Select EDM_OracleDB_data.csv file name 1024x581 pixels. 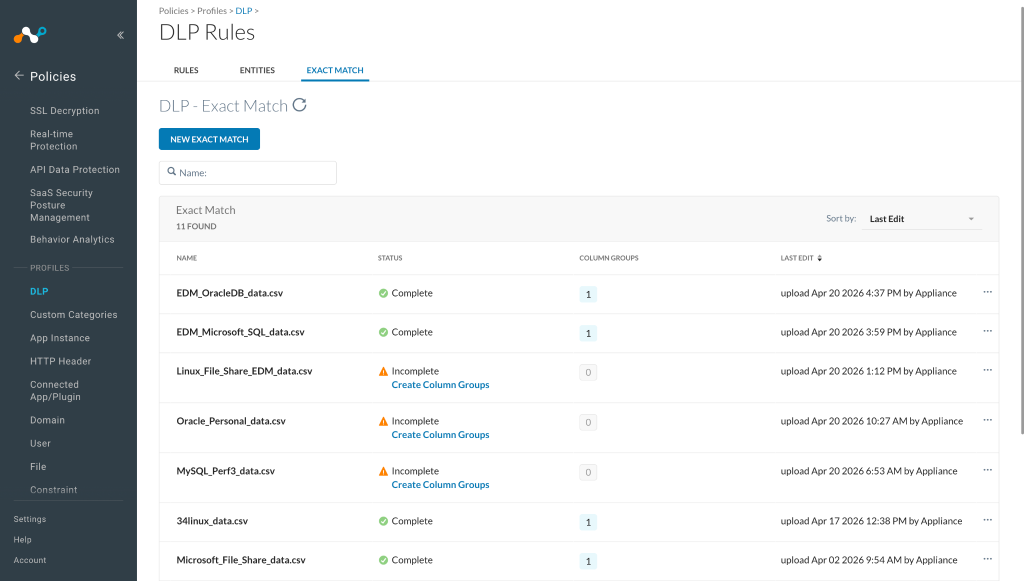pos(230,293)
